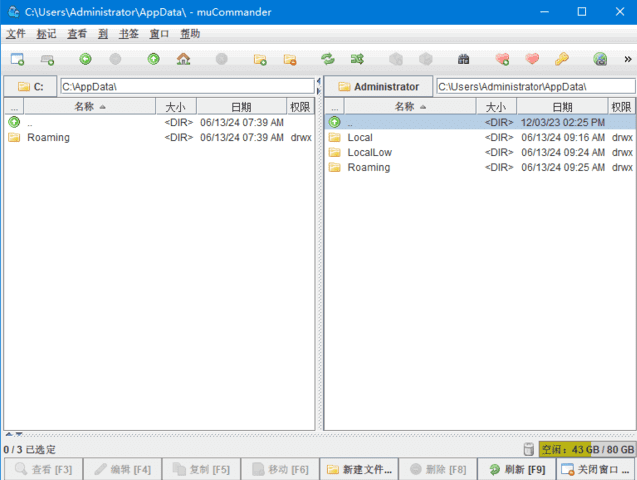Open 查看 menu
Viewport: 637px width, 480px height.
click(x=77, y=34)
